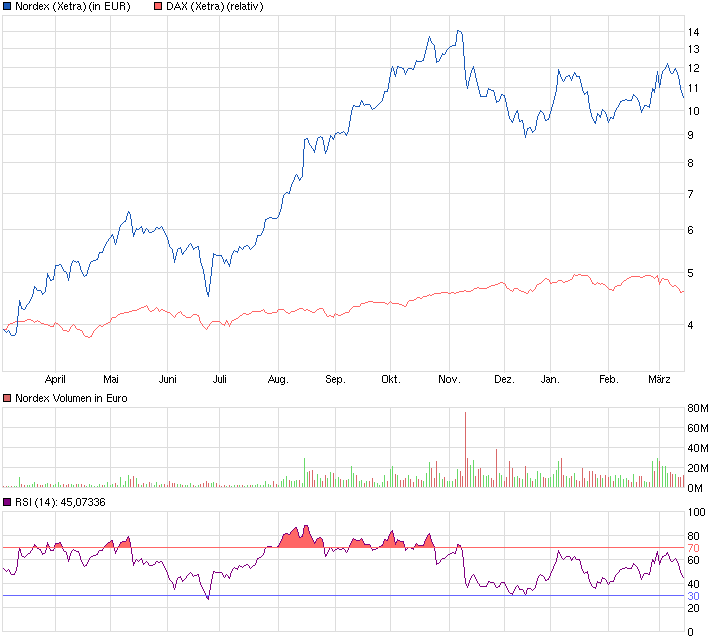The height and width of the screenshot is (640, 726).
Task: Click the volume axis label 20M
Action: click(698, 468)
